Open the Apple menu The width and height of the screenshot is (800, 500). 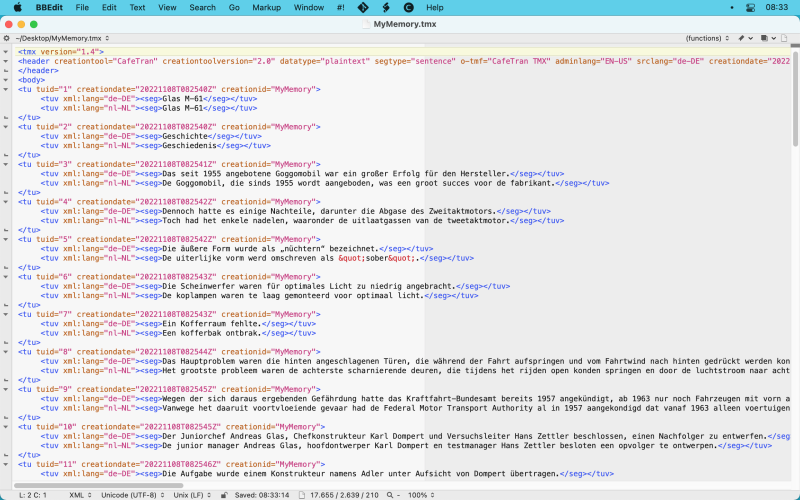click(x=18, y=7)
